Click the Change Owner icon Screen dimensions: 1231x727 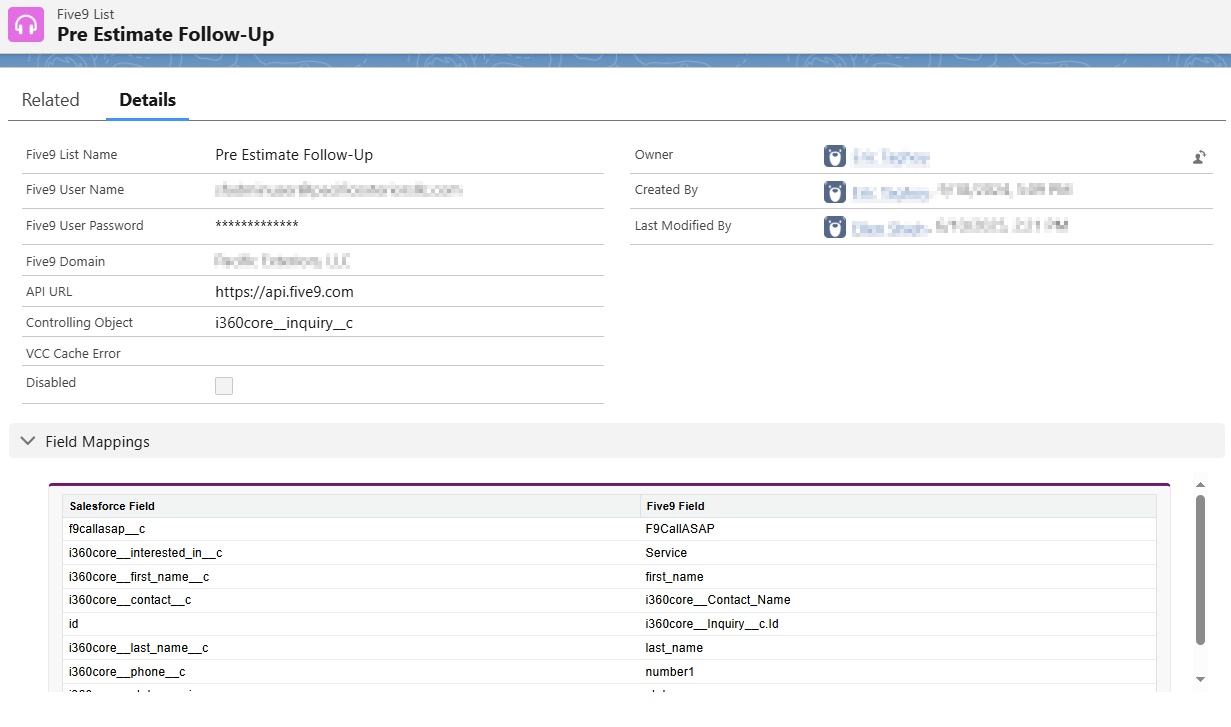point(1199,157)
